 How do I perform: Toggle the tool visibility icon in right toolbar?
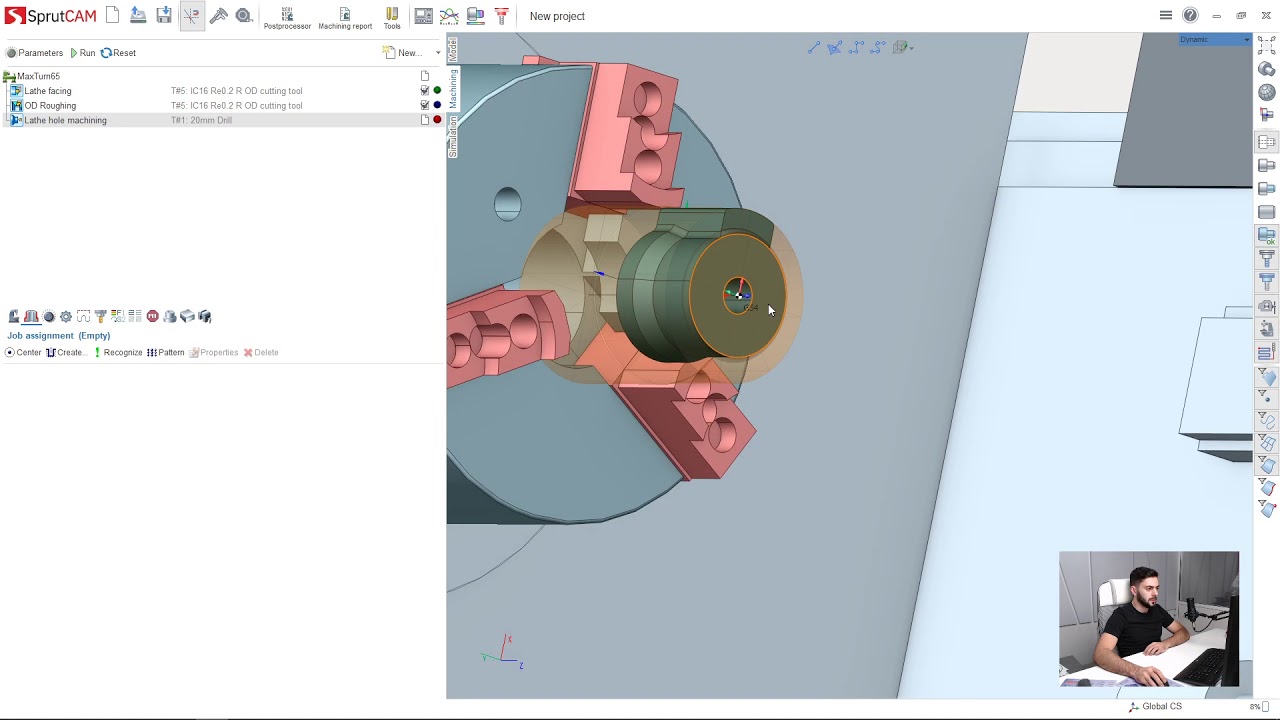tap(1266, 259)
